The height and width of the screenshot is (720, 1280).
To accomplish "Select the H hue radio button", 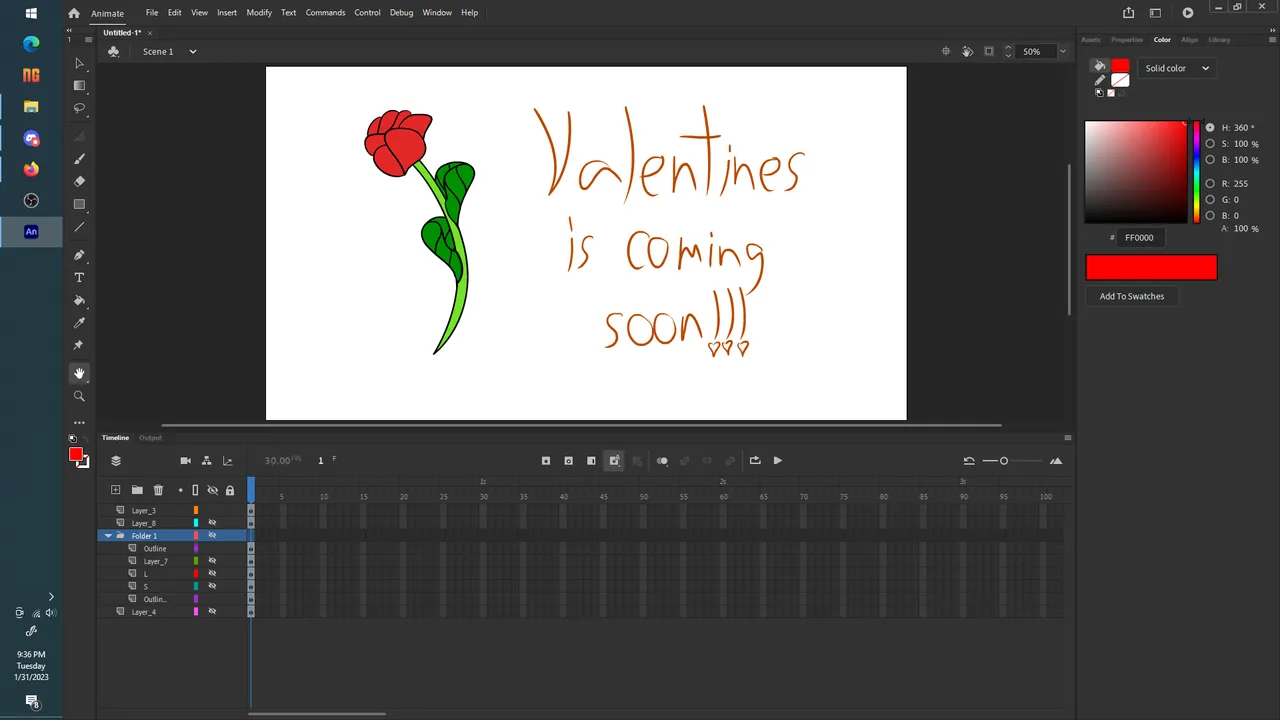I will pyautogui.click(x=1210, y=128).
